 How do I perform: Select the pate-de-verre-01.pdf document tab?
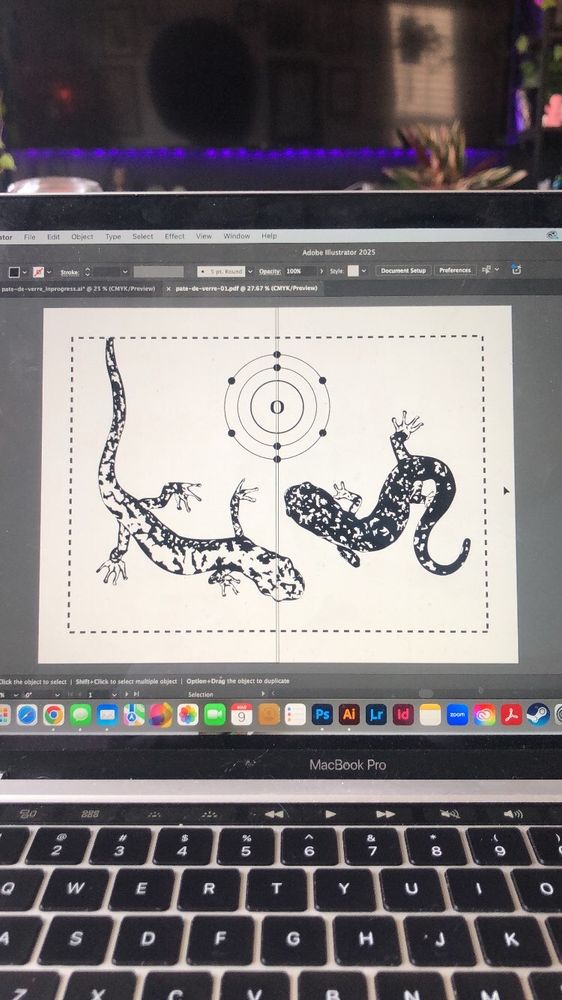246,289
